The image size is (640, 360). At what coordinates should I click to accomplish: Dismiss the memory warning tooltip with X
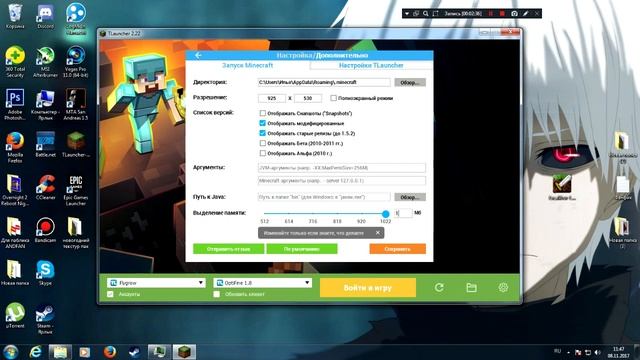pos(378,233)
